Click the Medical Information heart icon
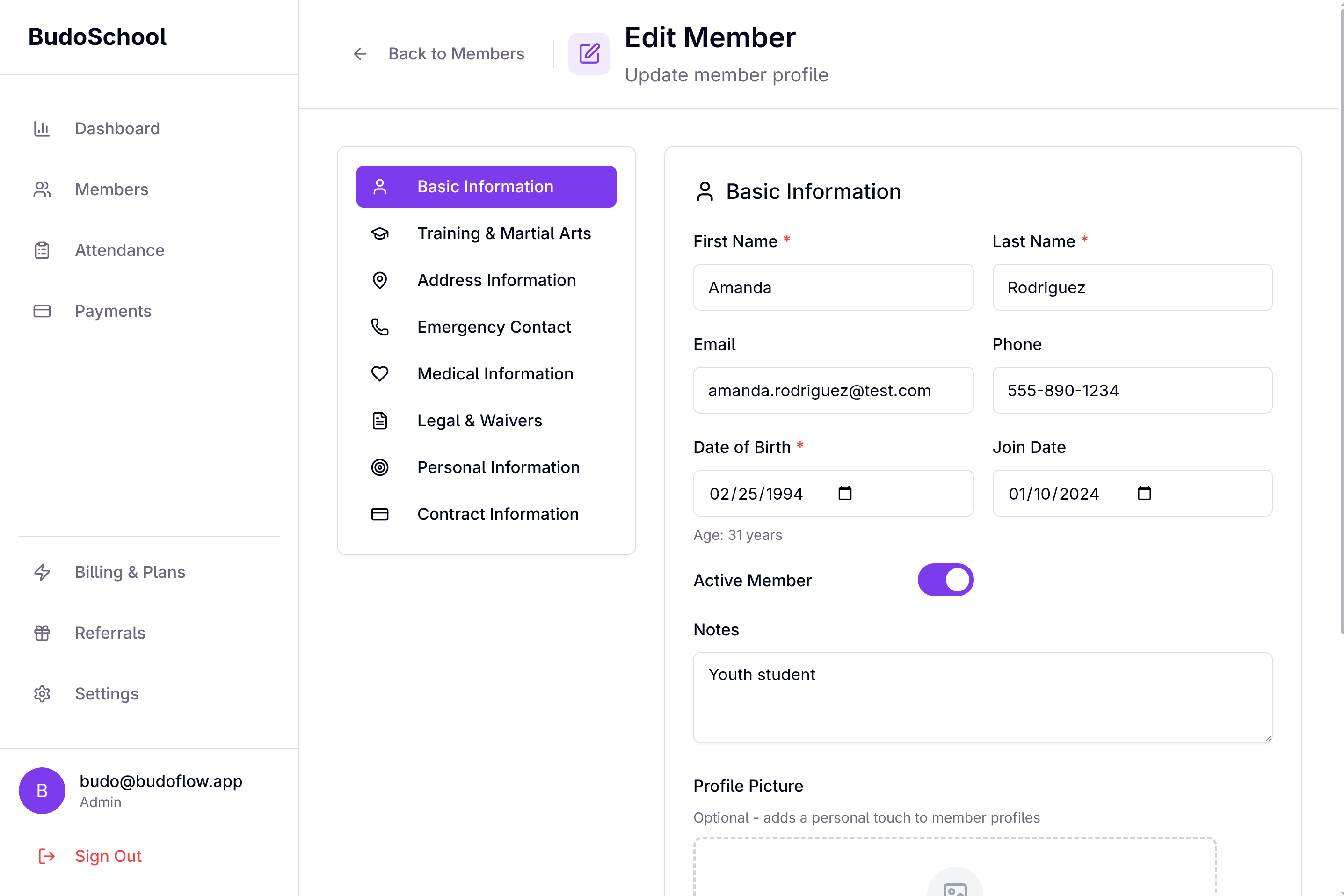The height and width of the screenshot is (896, 1344). tap(380, 374)
